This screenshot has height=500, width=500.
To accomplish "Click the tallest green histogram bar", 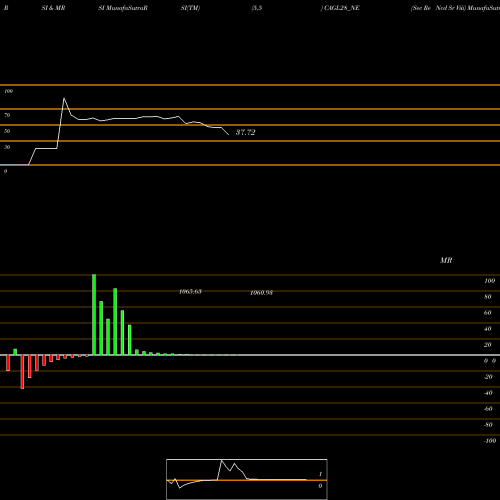I will coord(94,315).
